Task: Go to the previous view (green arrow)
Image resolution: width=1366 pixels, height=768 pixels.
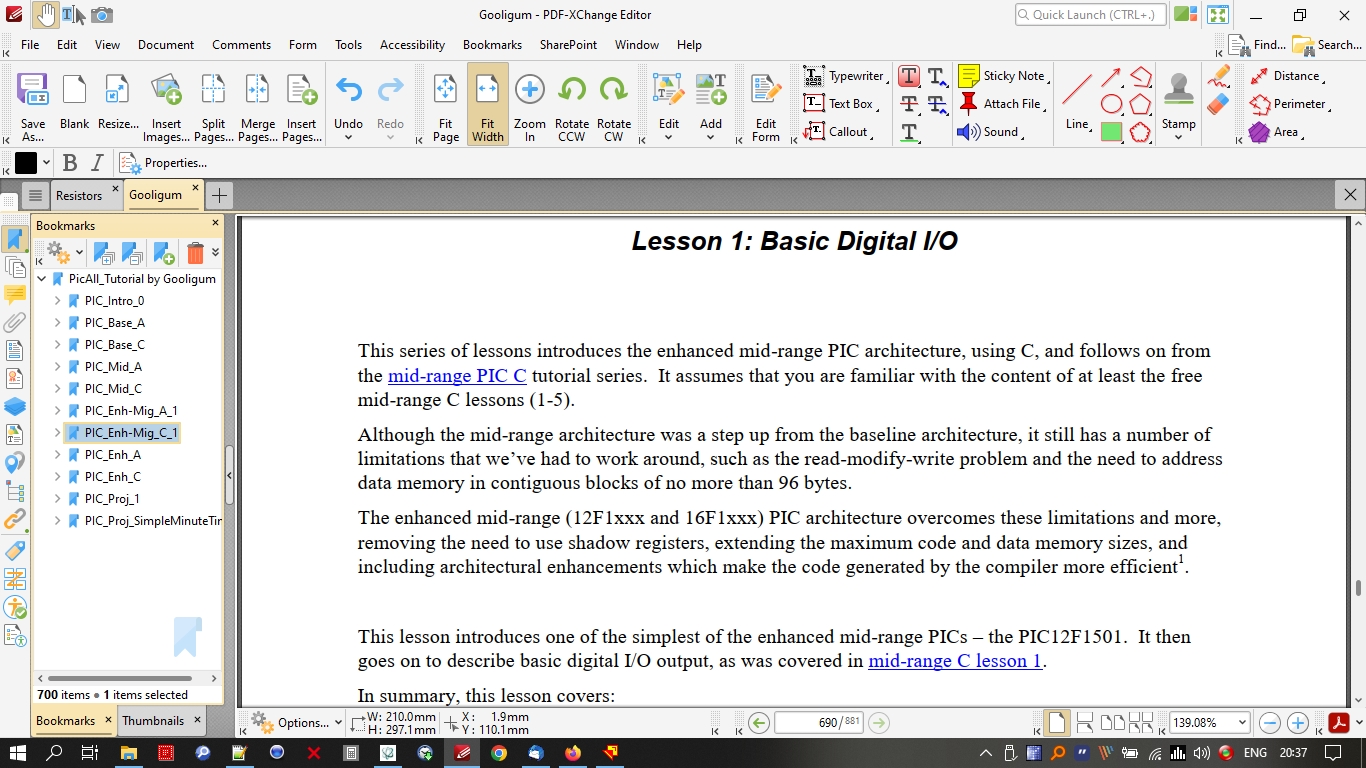Action: [759, 722]
